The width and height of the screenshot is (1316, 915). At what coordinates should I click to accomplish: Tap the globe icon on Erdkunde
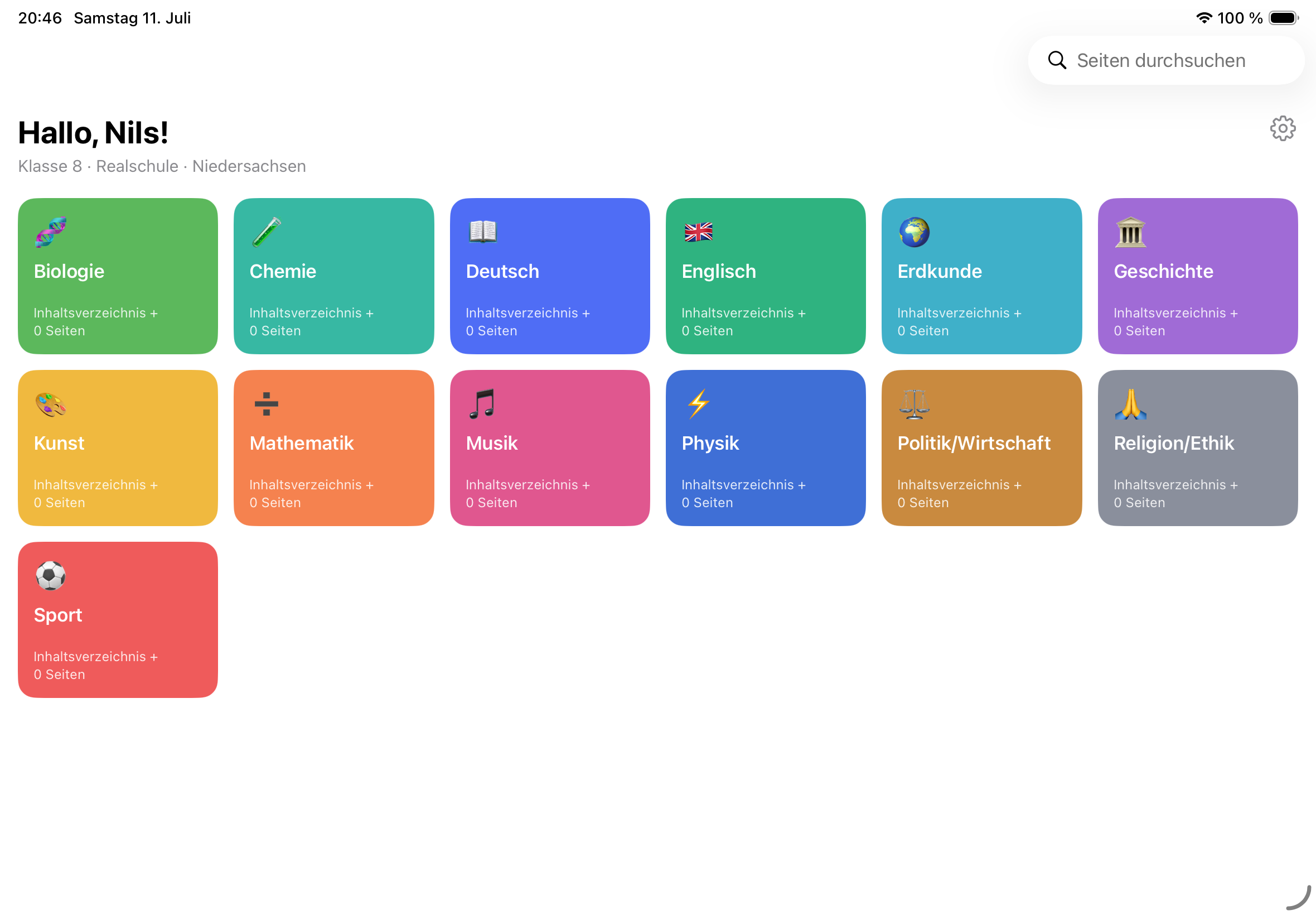914,232
